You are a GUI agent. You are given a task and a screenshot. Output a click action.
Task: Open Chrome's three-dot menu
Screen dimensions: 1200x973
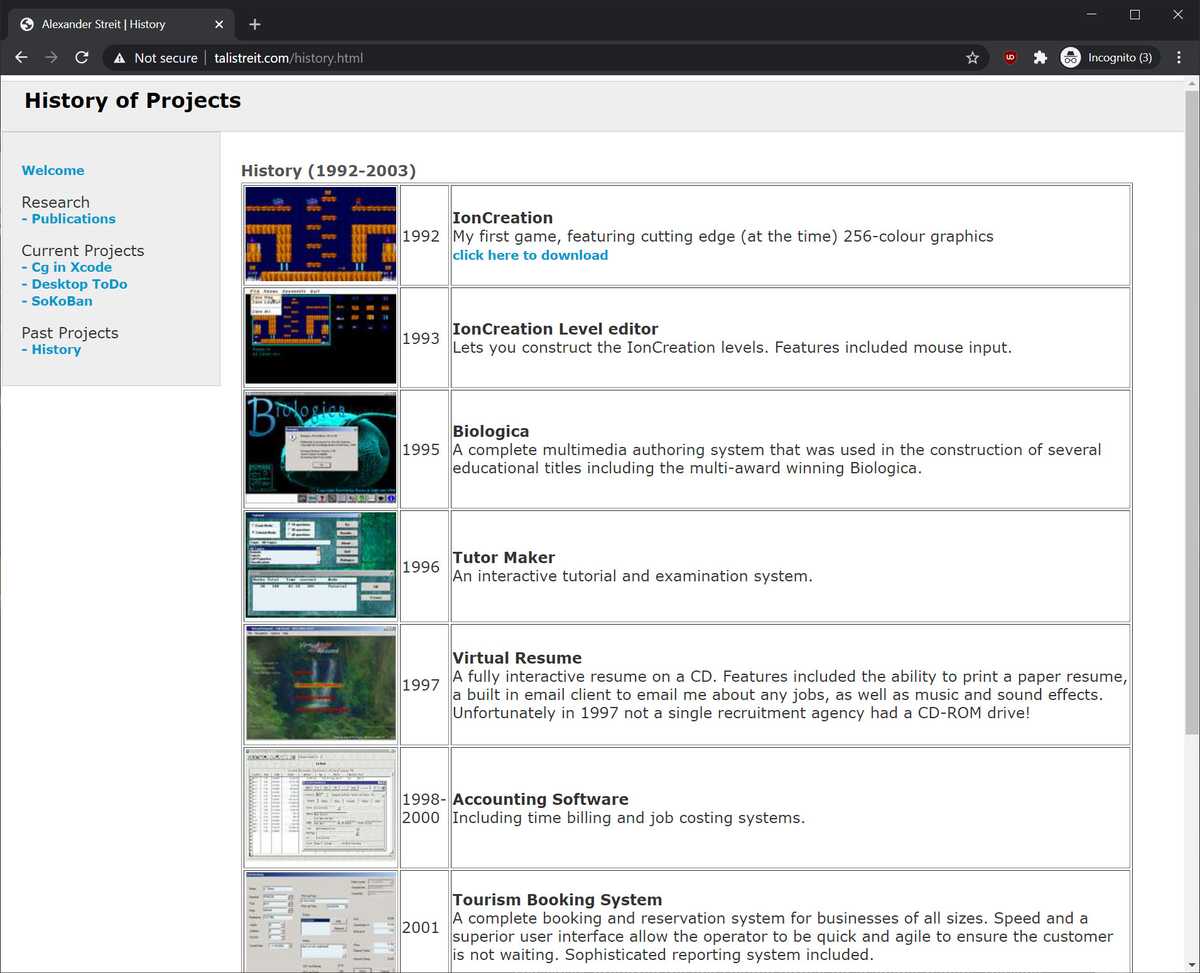pos(1179,58)
